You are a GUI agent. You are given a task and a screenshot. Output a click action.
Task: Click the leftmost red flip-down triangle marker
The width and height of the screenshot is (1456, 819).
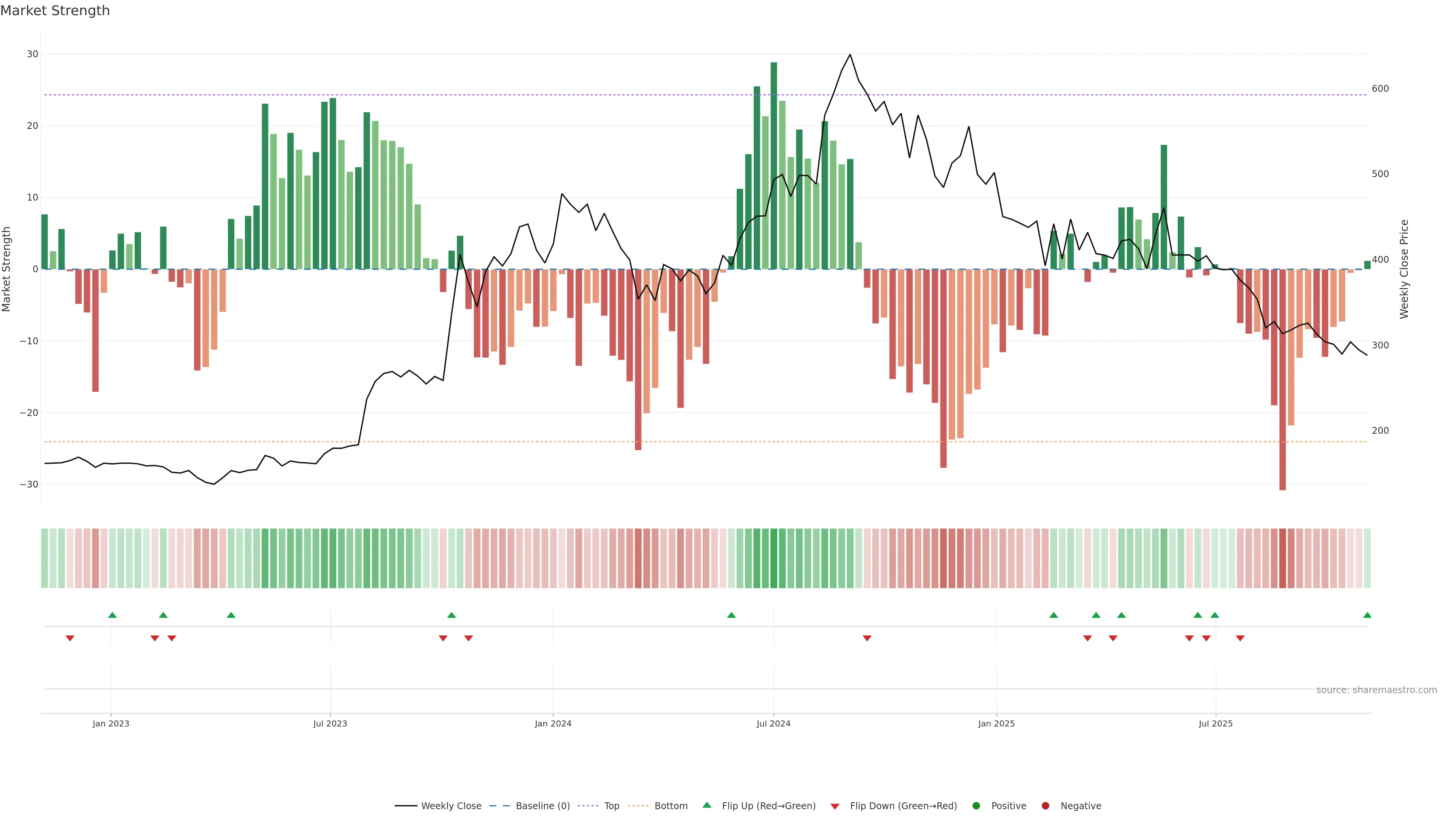tap(70, 638)
